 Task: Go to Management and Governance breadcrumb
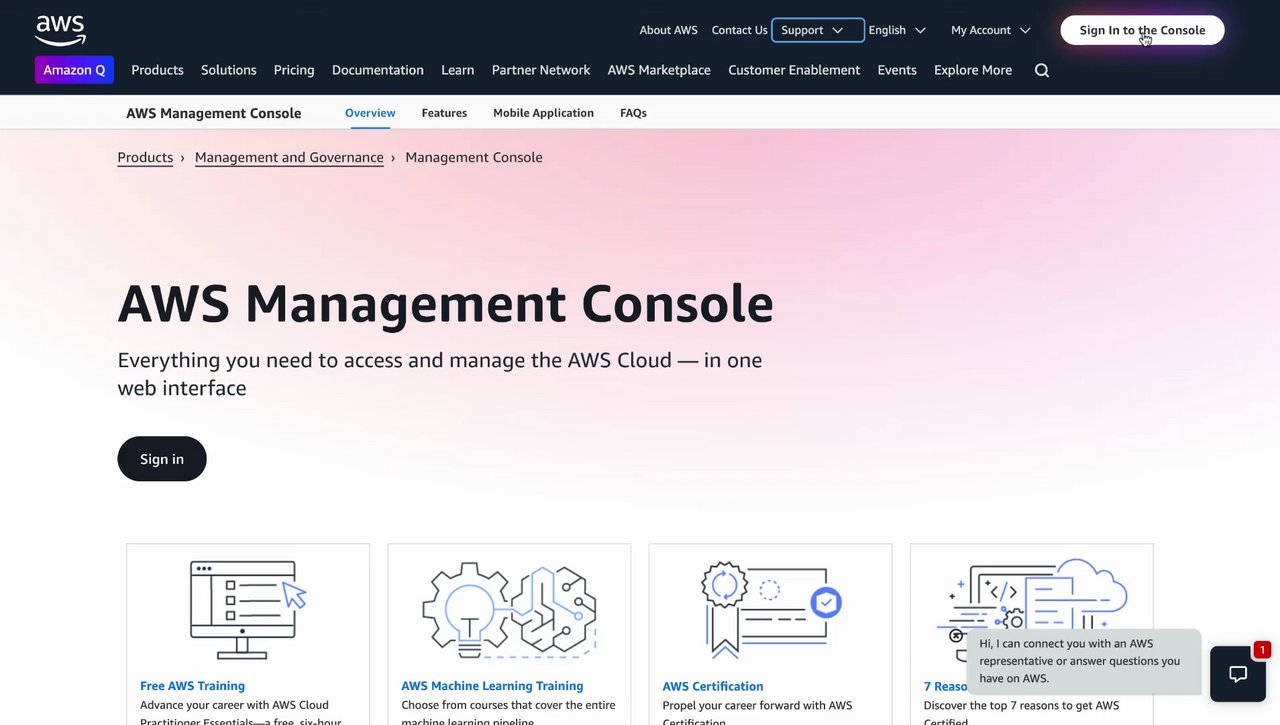pos(289,157)
